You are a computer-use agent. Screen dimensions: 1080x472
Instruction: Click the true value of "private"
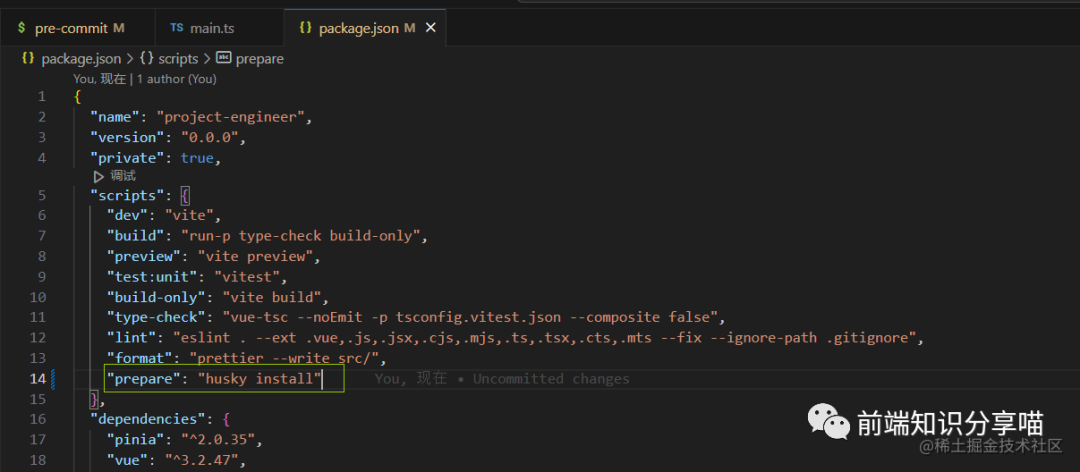tap(197, 158)
